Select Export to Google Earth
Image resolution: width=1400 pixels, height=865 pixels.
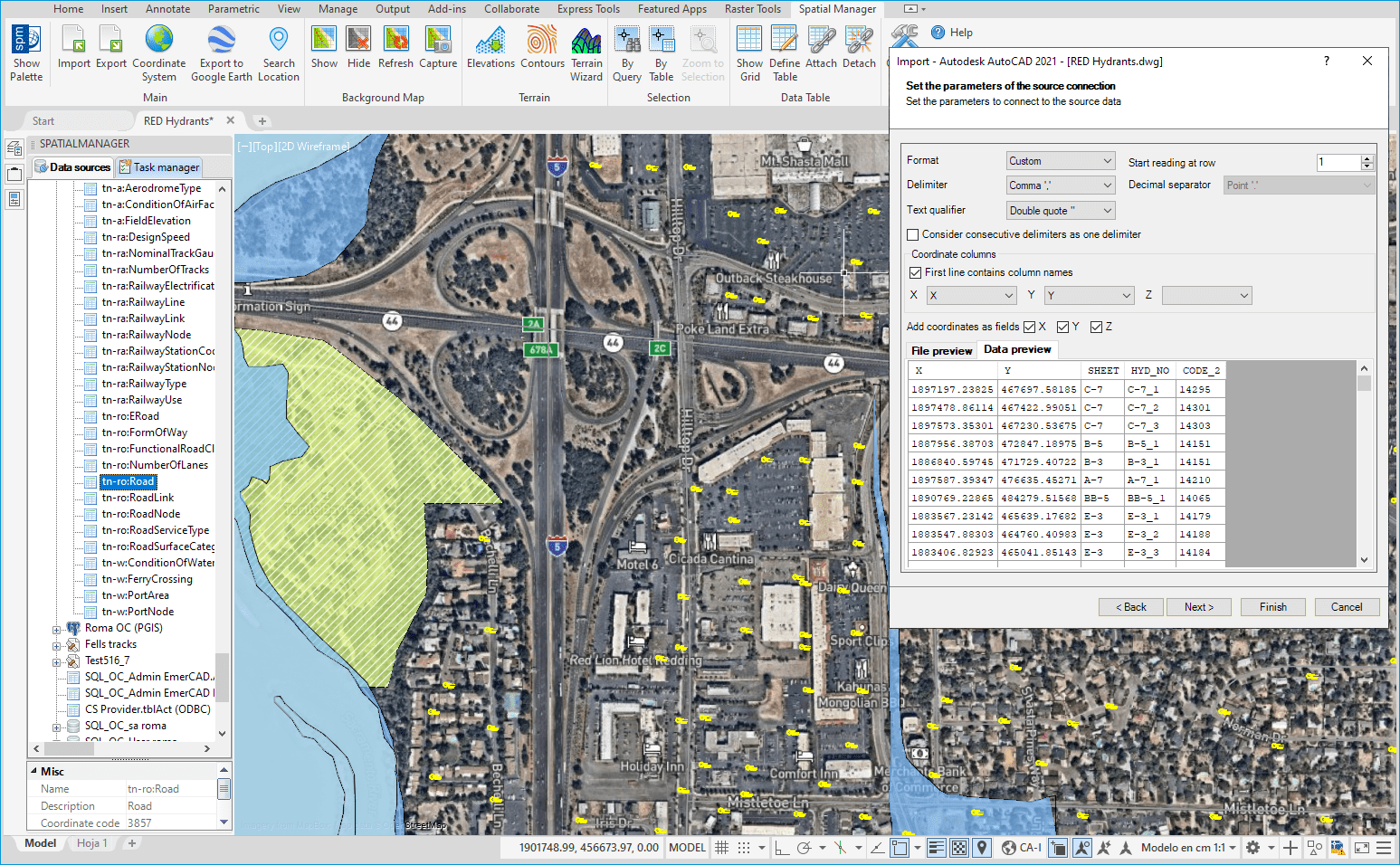(x=222, y=53)
